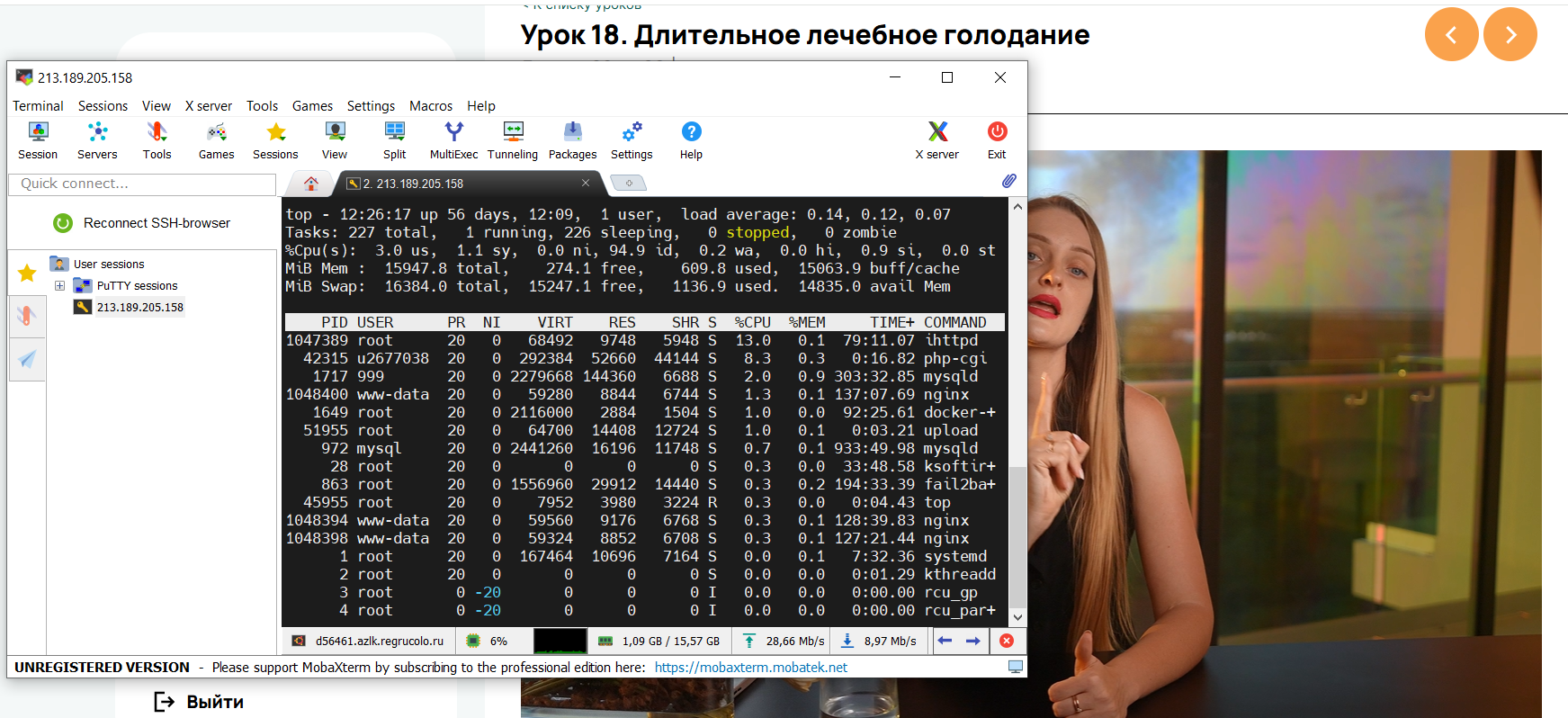Go to the next lesson arrow button

[x=1510, y=34]
